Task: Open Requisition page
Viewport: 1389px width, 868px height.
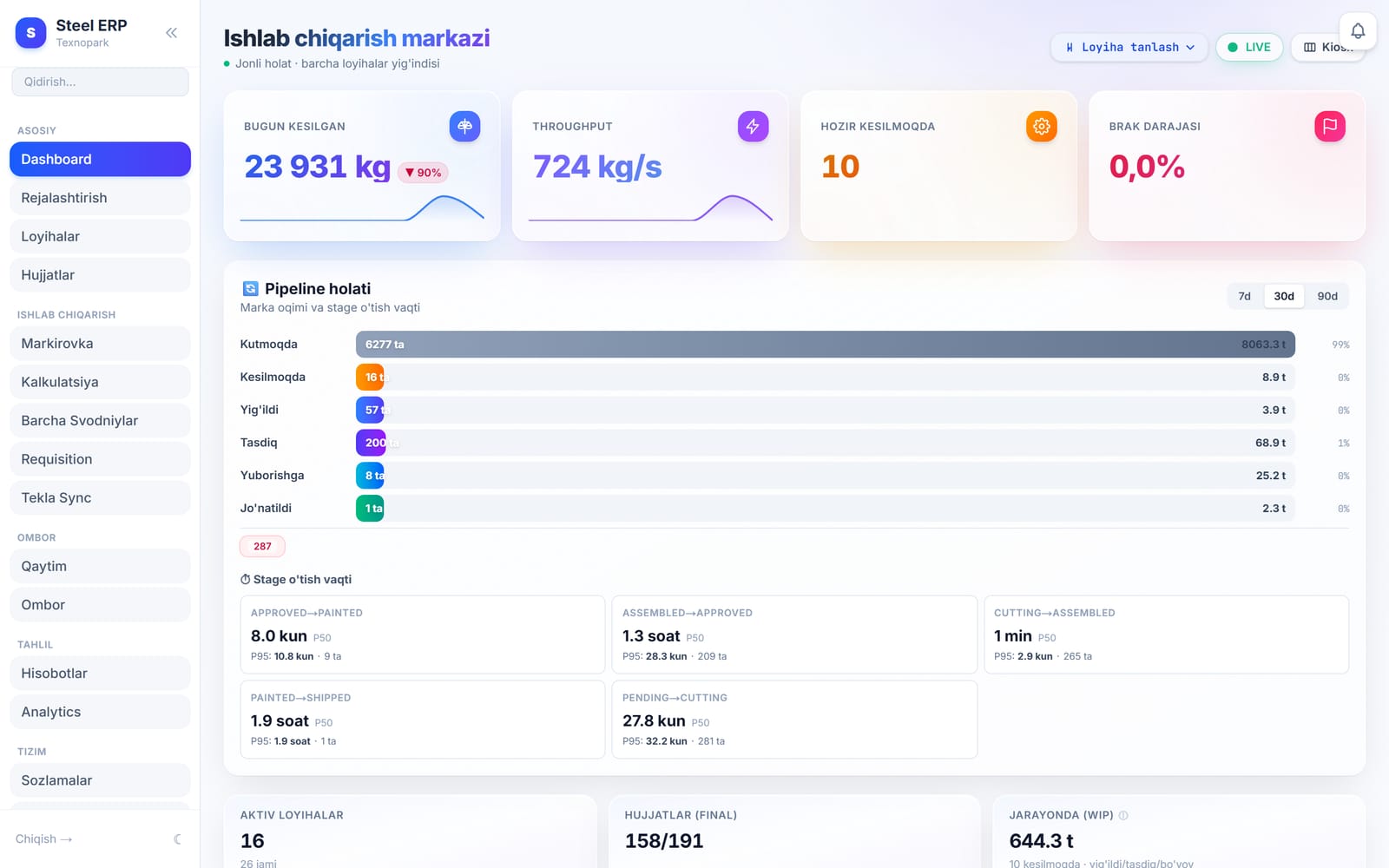Action: (100, 459)
